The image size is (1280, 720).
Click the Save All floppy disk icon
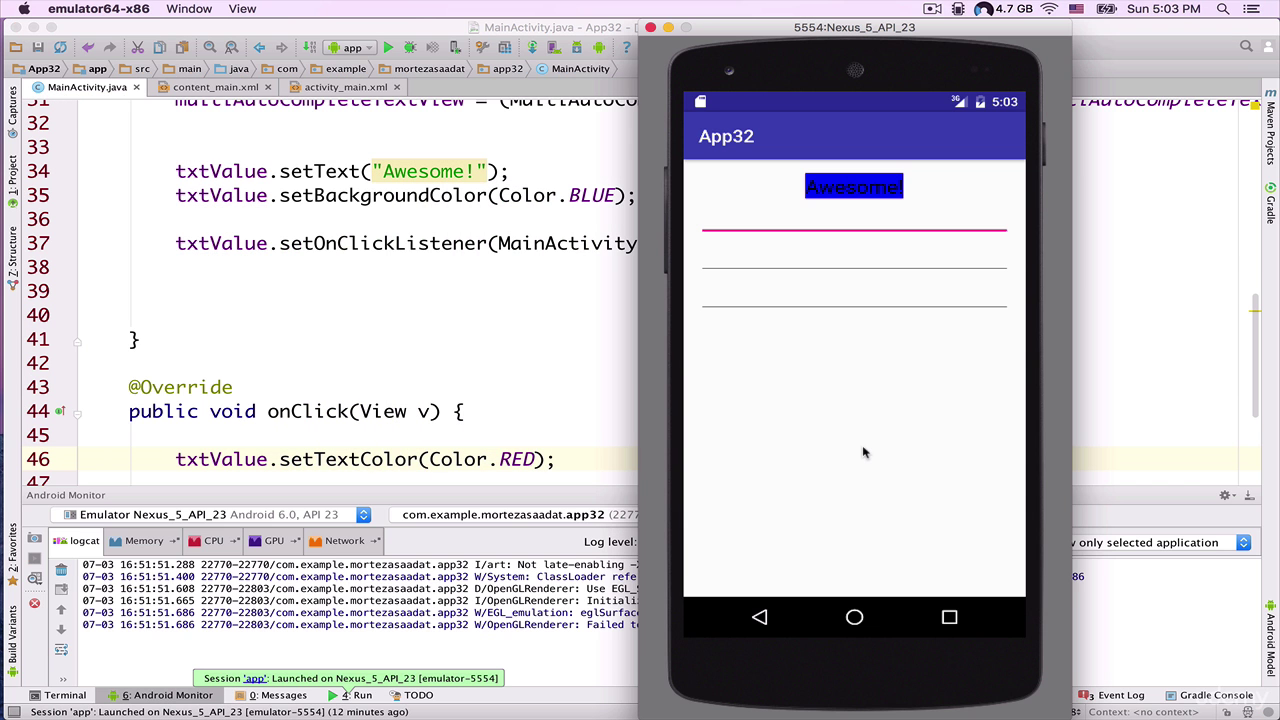pyautogui.click(x=38, y=47)
